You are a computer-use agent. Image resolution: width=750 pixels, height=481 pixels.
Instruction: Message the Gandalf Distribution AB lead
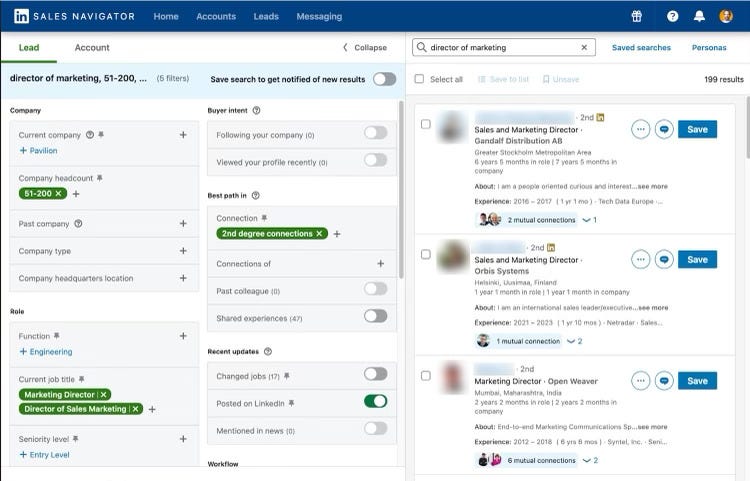point(664,129)
